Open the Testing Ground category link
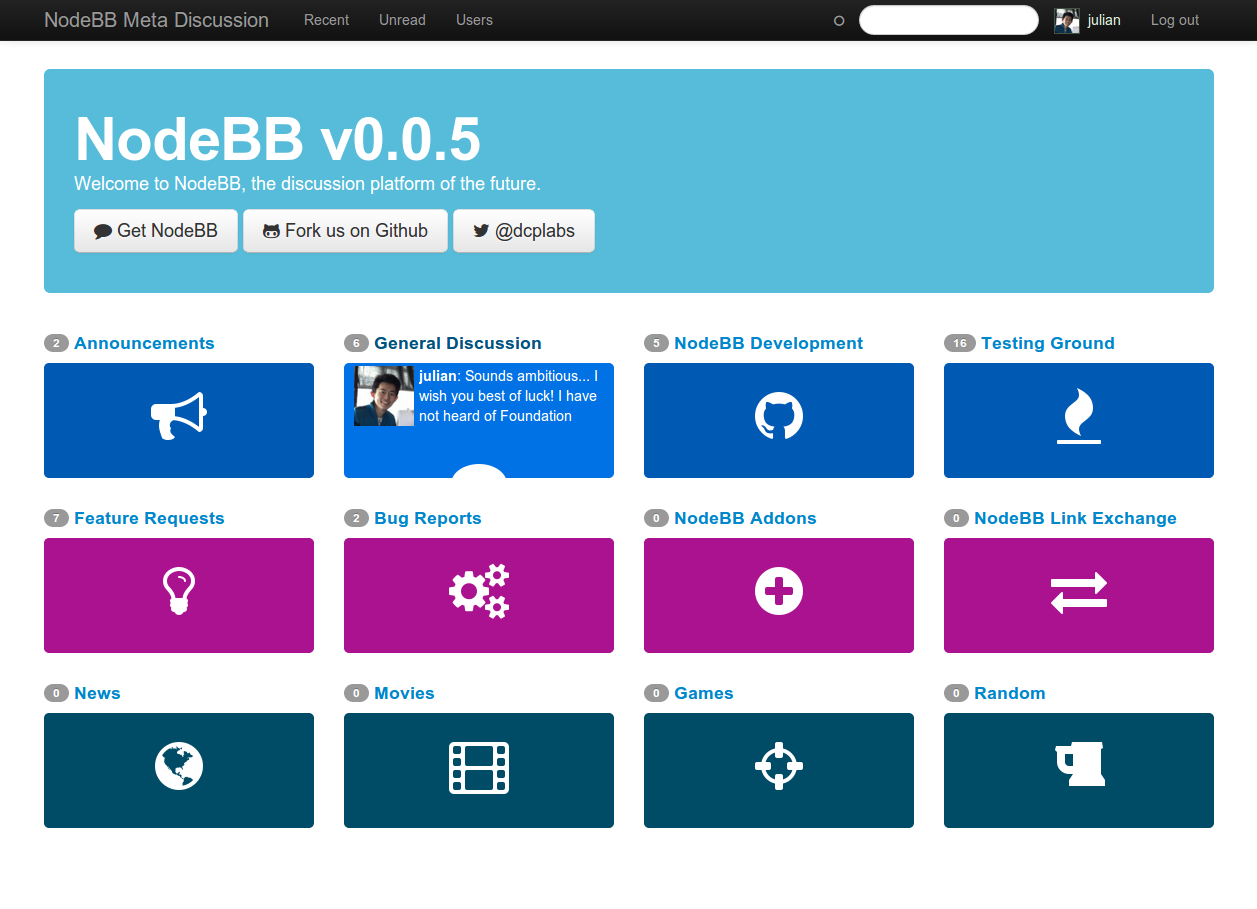 pos(1048,343)
